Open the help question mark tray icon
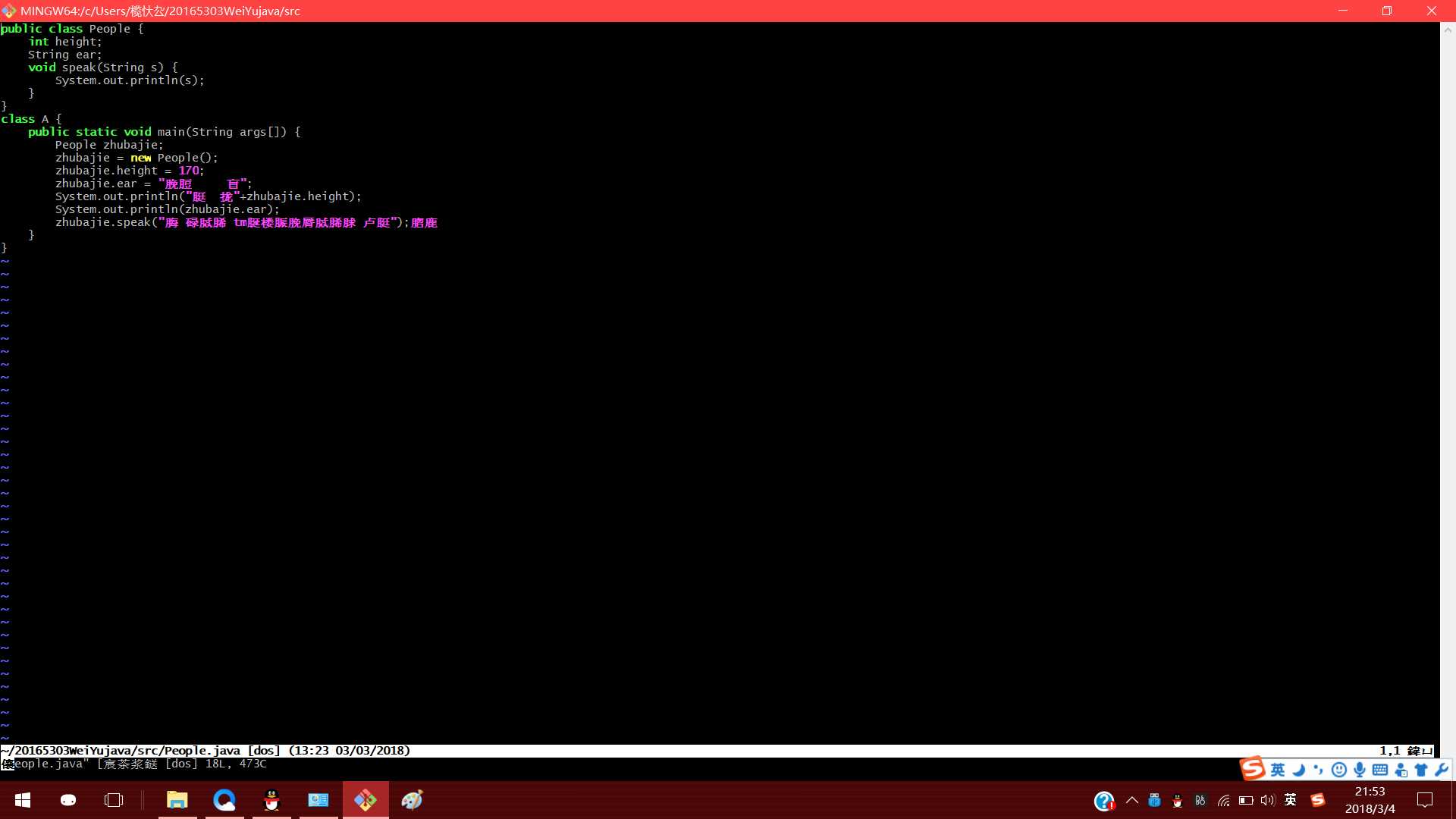1456x819 pixels. click(1104, 800)
